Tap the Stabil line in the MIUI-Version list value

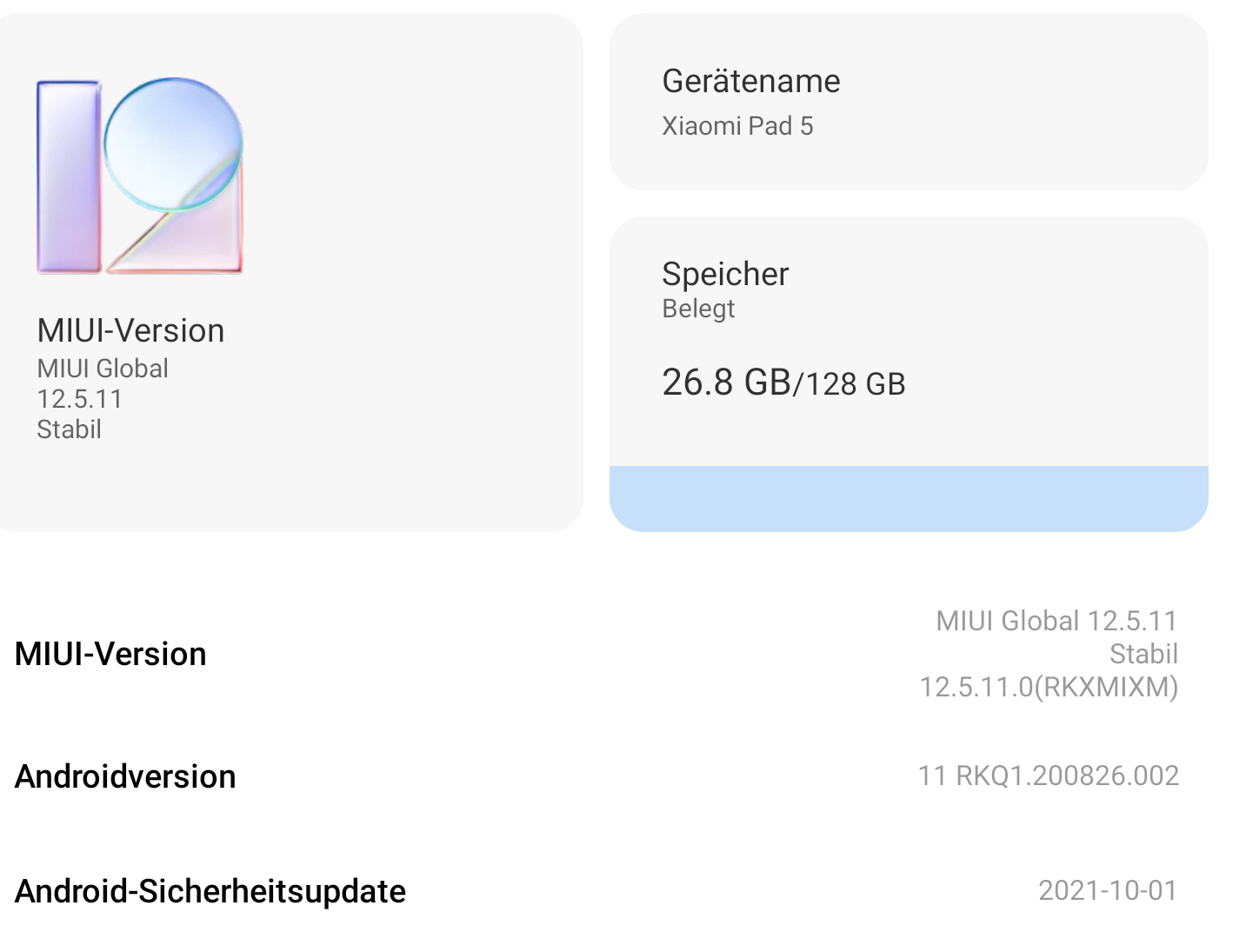pos(1143,654)
